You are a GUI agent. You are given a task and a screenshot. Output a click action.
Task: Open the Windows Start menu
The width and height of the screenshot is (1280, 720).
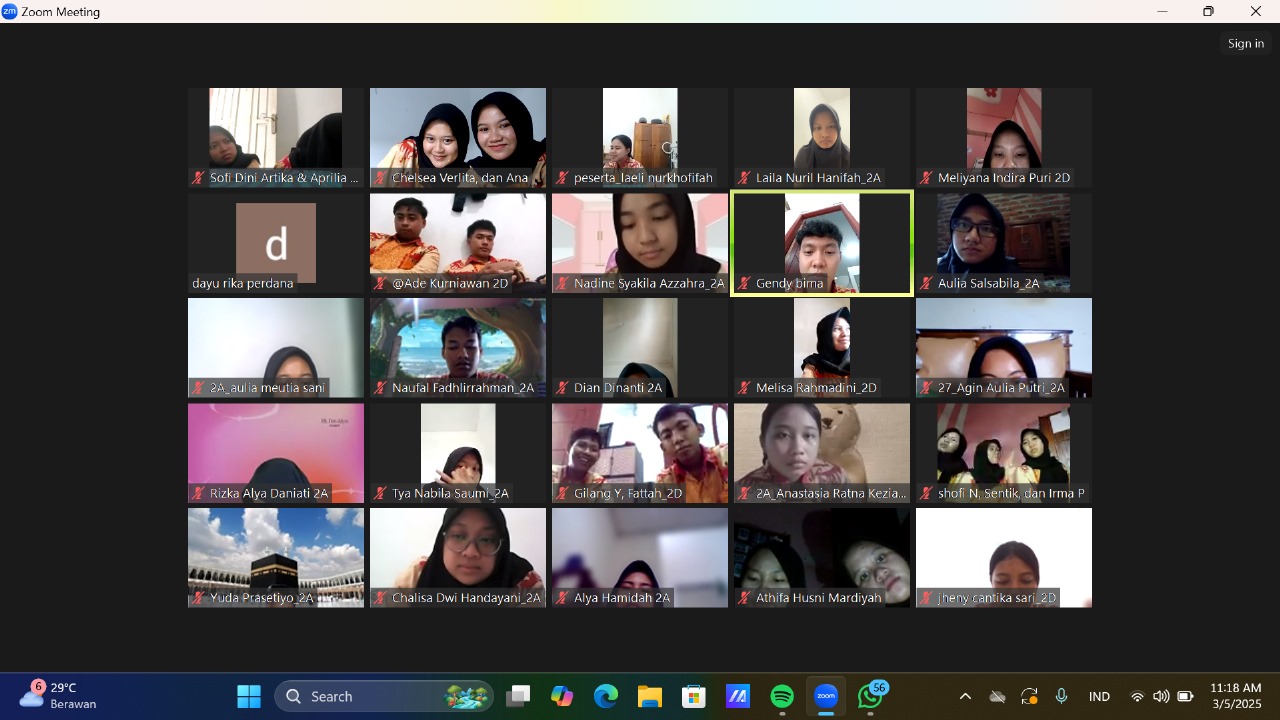249,696
